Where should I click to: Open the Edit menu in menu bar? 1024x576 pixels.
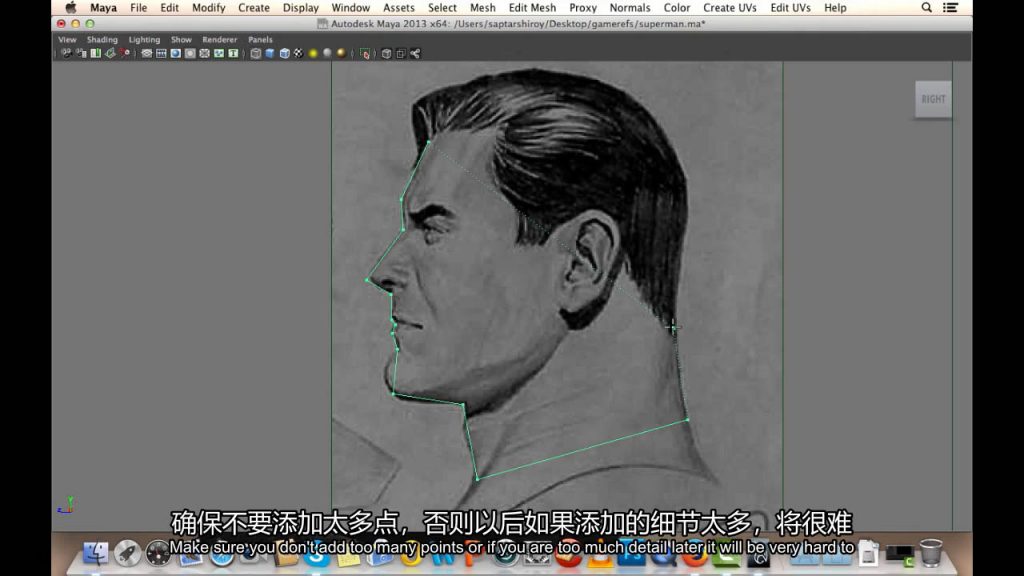(x=169, y=8)
